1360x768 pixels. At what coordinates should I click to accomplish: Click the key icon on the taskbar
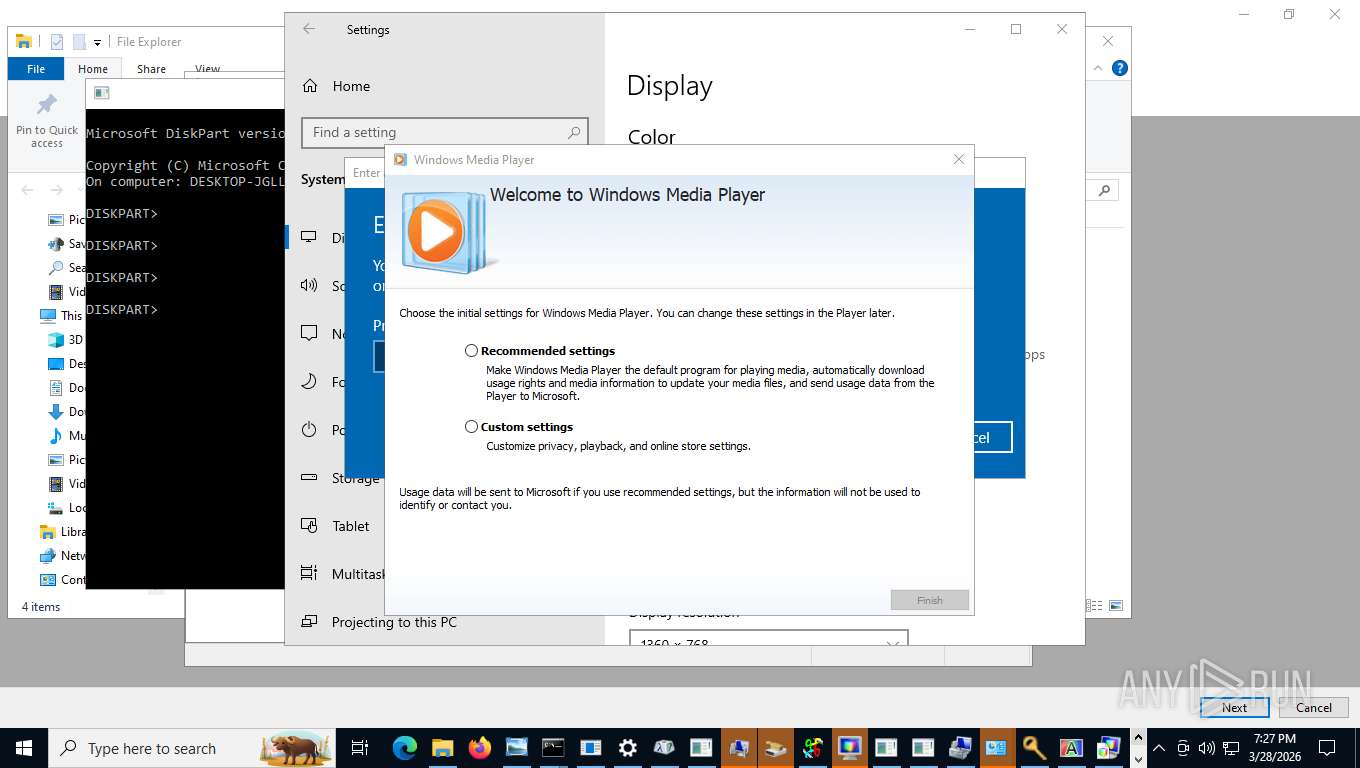coord(1034,748)
